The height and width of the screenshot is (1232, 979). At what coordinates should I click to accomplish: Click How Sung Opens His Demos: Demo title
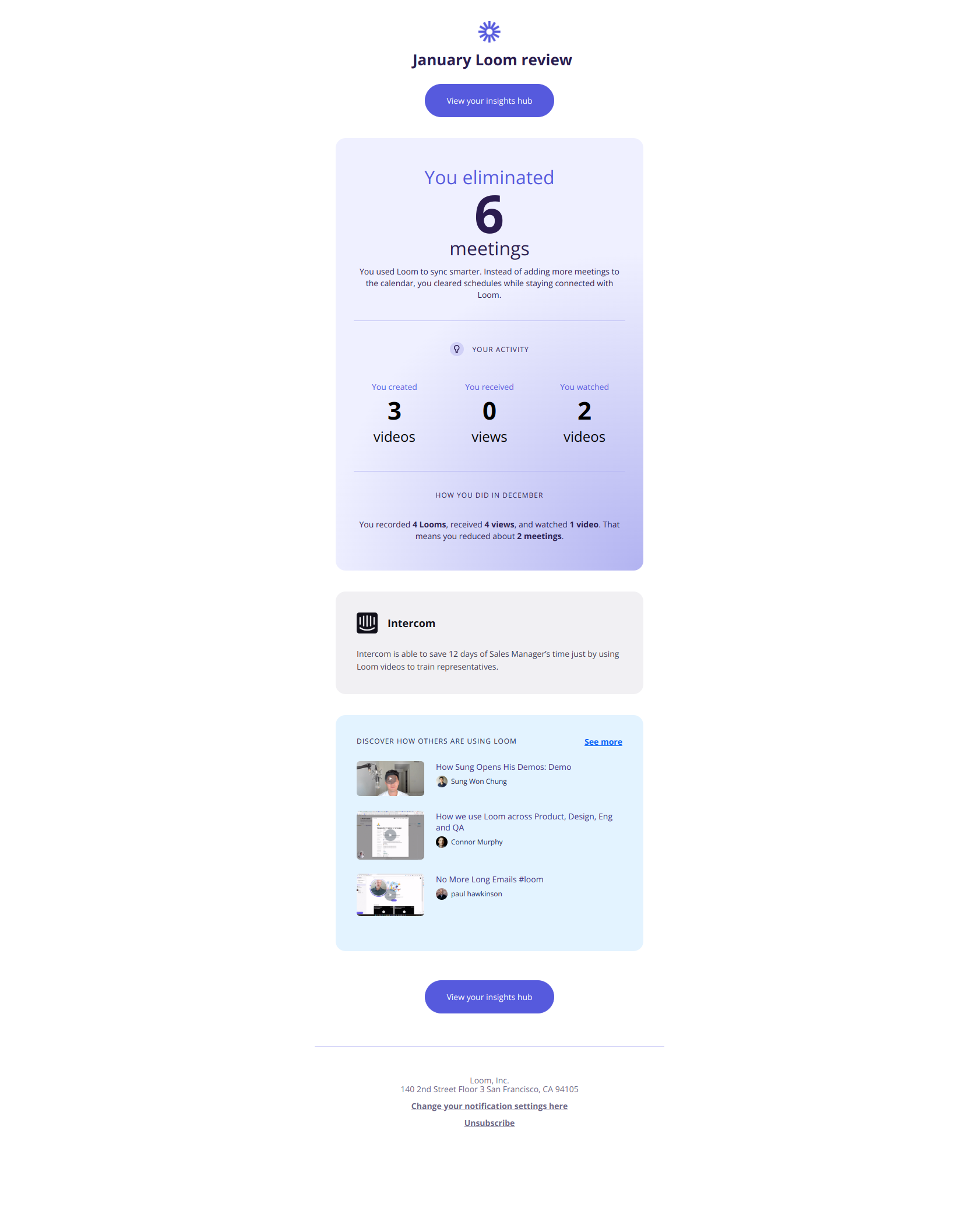503,767
